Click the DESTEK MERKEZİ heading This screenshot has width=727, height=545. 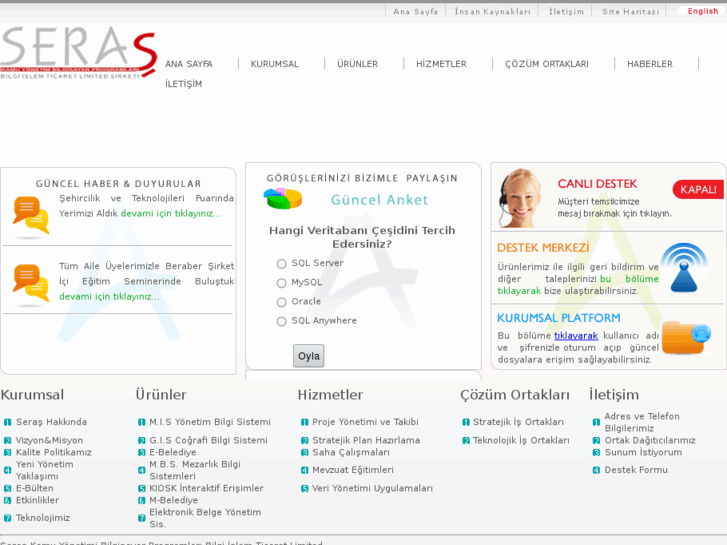coord(543,248)
